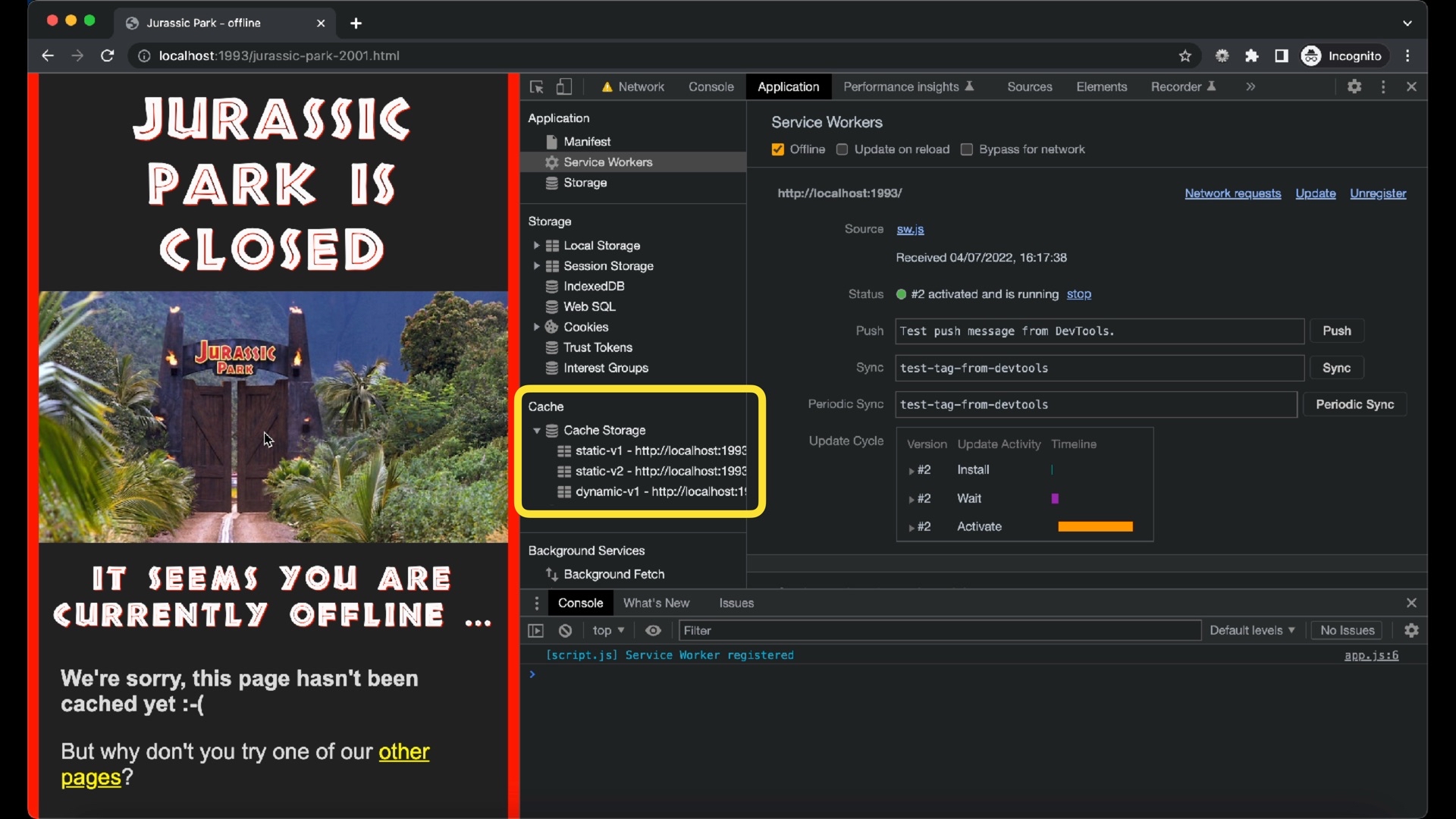Screen dimensions: 1456x819
Task: Bookmark the page with the star icon
Action: coord(1185,56)
